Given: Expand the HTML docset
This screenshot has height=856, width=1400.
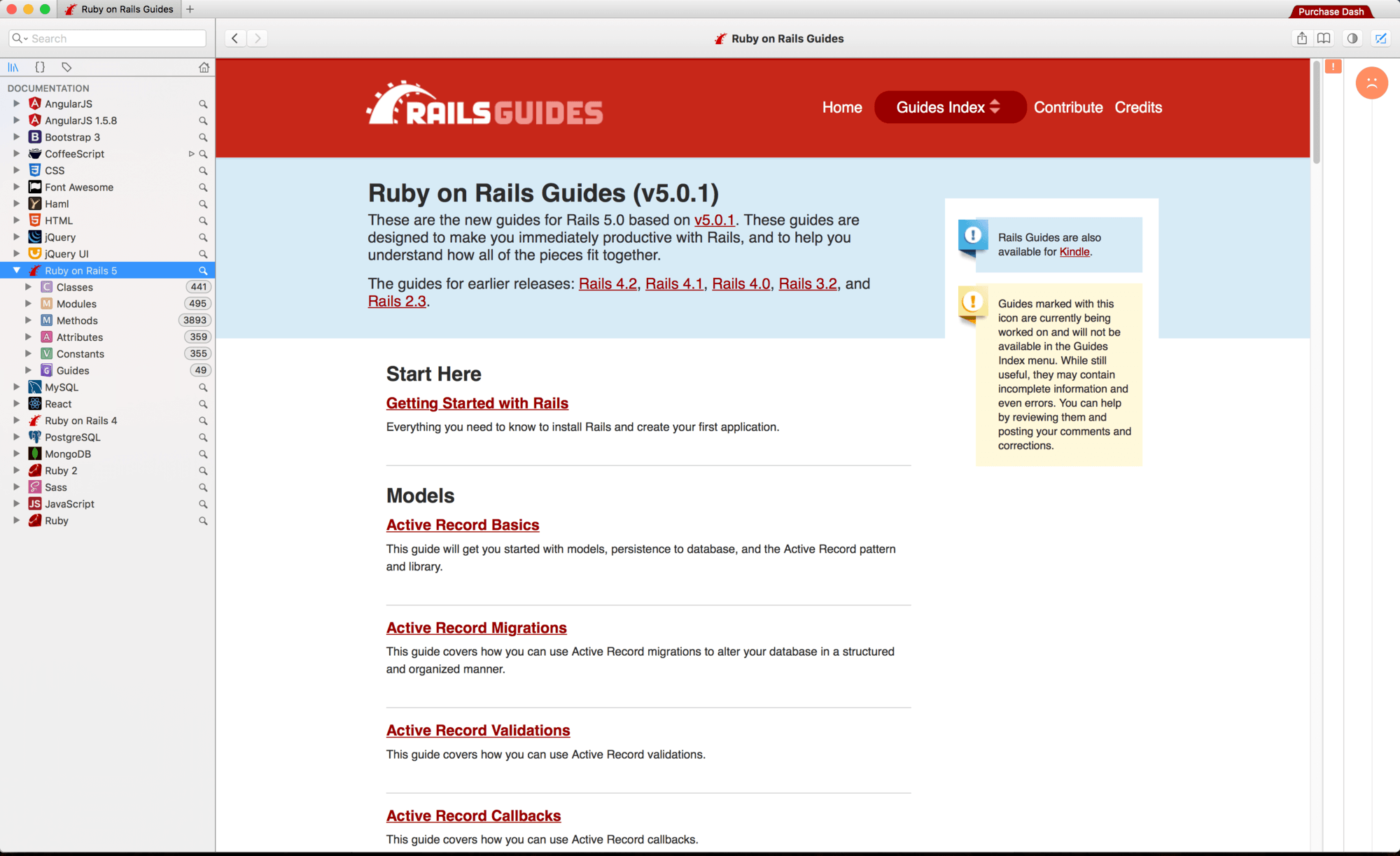Looking at the screenshot, I should (x=16, y=220).
